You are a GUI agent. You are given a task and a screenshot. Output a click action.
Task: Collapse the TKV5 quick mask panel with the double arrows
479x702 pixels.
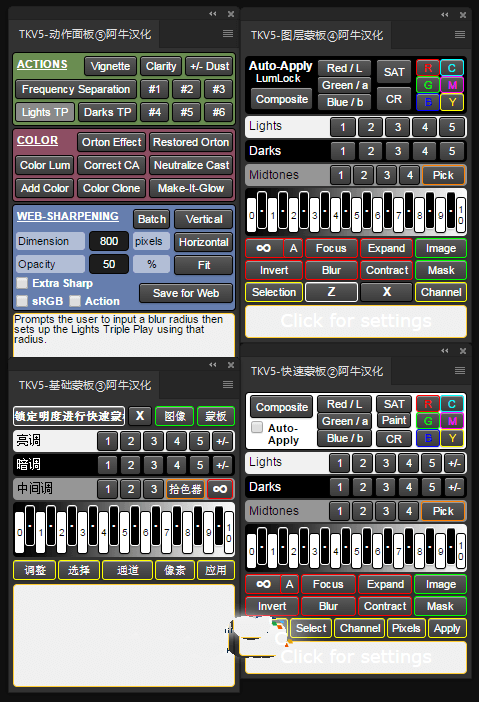[x=445, y=351]
